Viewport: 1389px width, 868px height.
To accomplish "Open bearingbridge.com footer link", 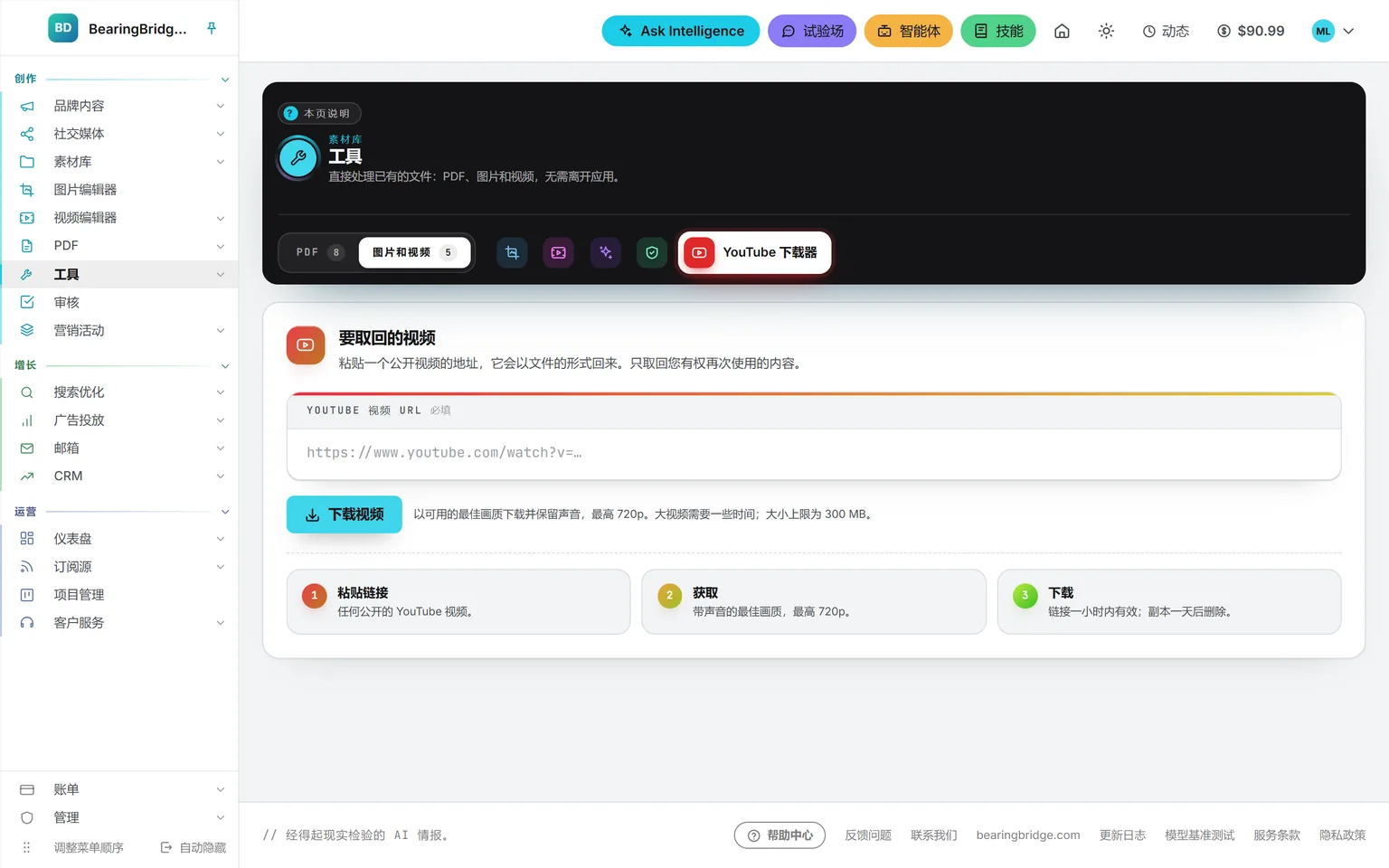I will point(1028,835).
